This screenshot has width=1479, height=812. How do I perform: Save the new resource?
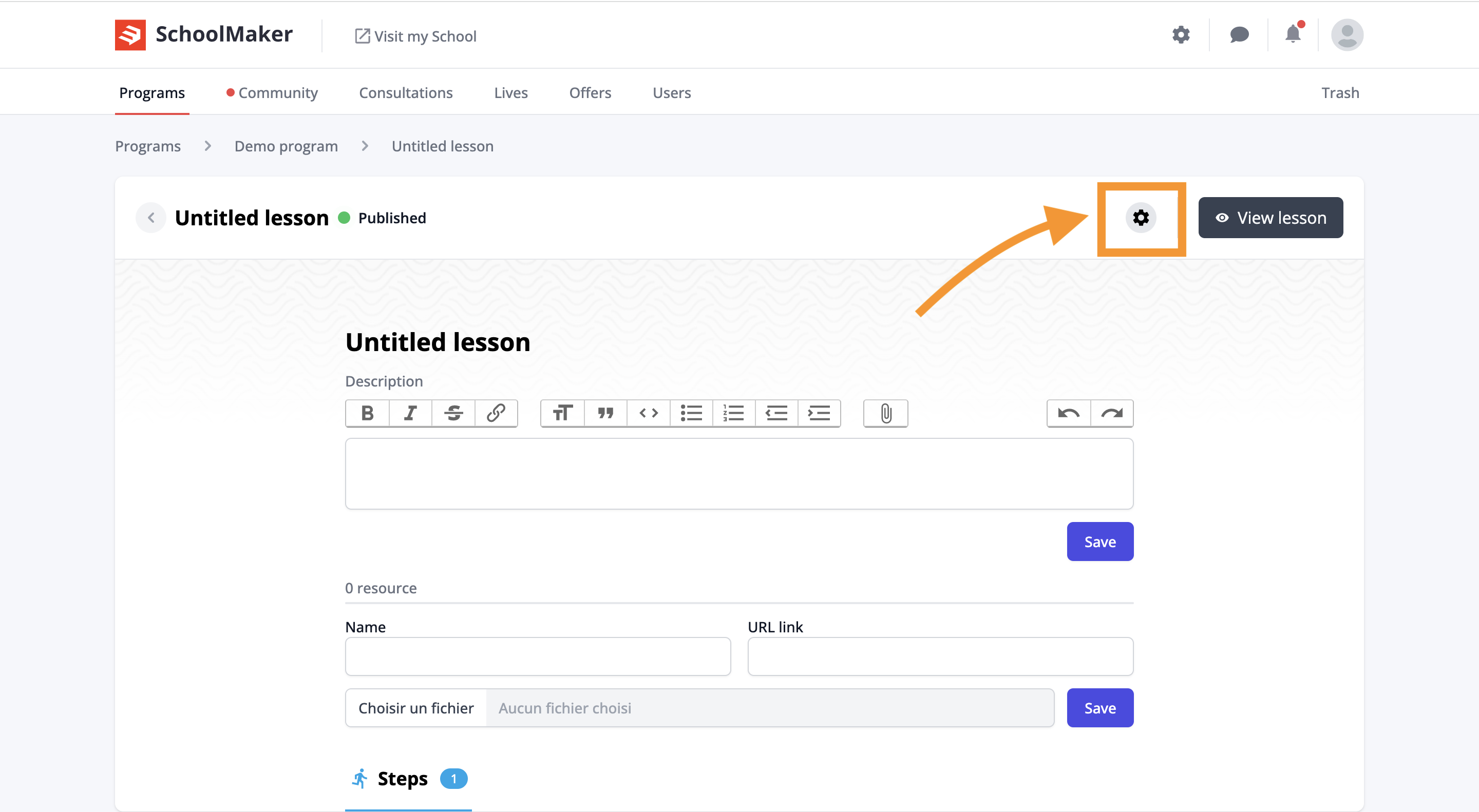[x=1100, y=708]
